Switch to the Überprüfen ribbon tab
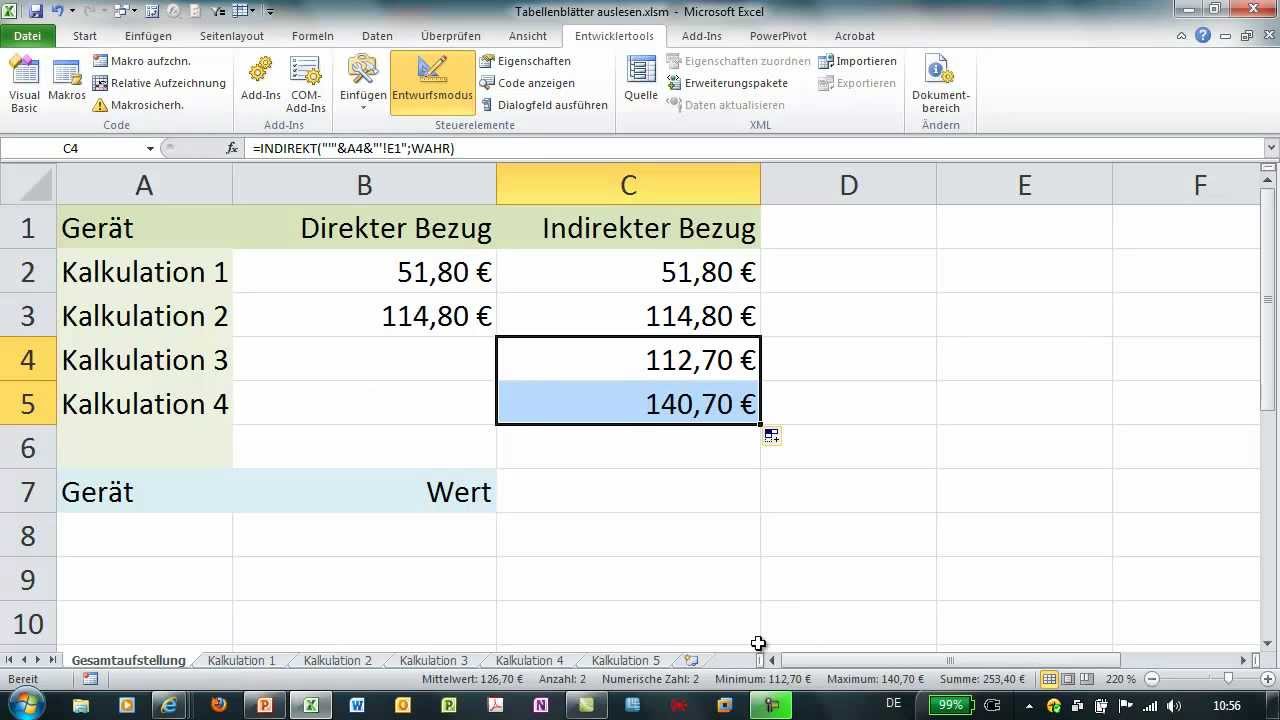Viewport: 1280px width, 720px height. [x=451, y=36]
